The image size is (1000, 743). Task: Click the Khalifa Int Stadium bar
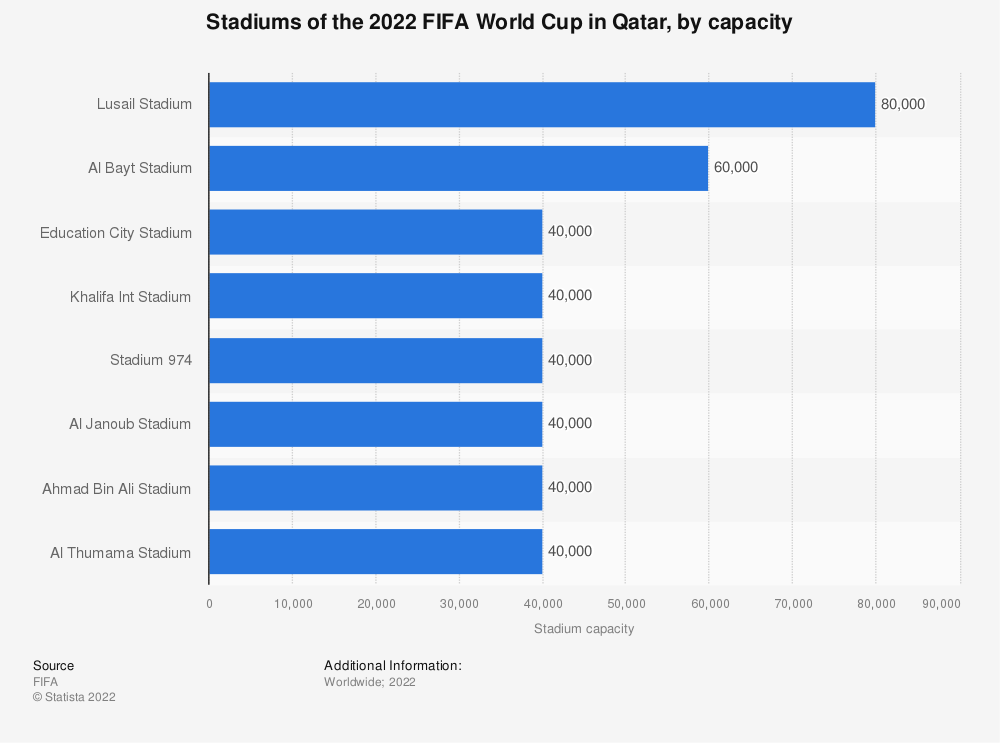click(x=375, y=296)
